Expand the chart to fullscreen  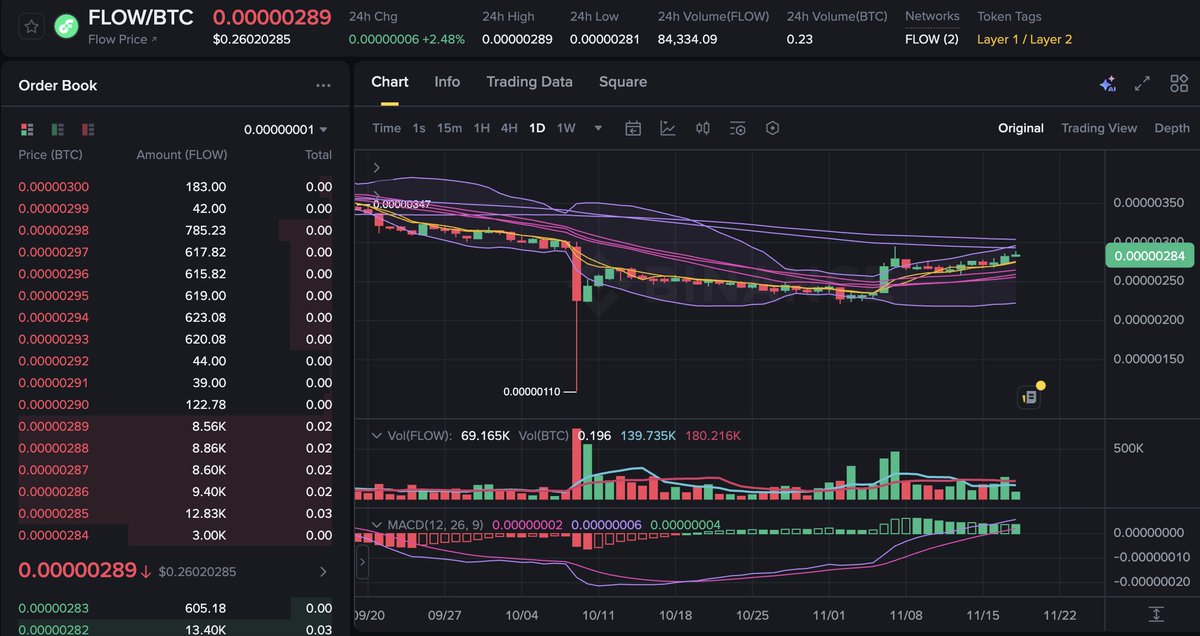click(1142, 84)
